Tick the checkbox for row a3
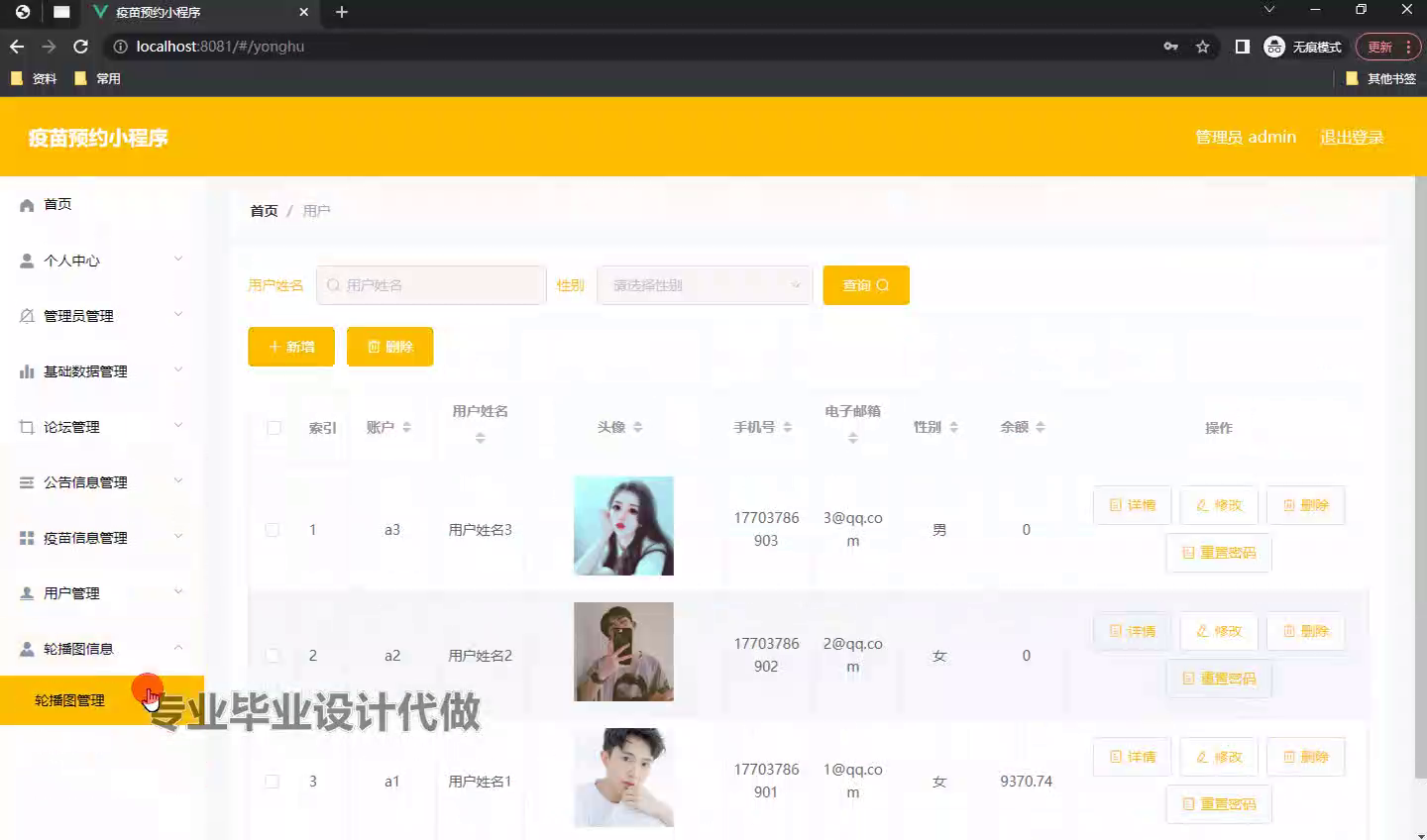Viewport: 1427px width, 840px height. pyautogui.click(x=273, y=530)
